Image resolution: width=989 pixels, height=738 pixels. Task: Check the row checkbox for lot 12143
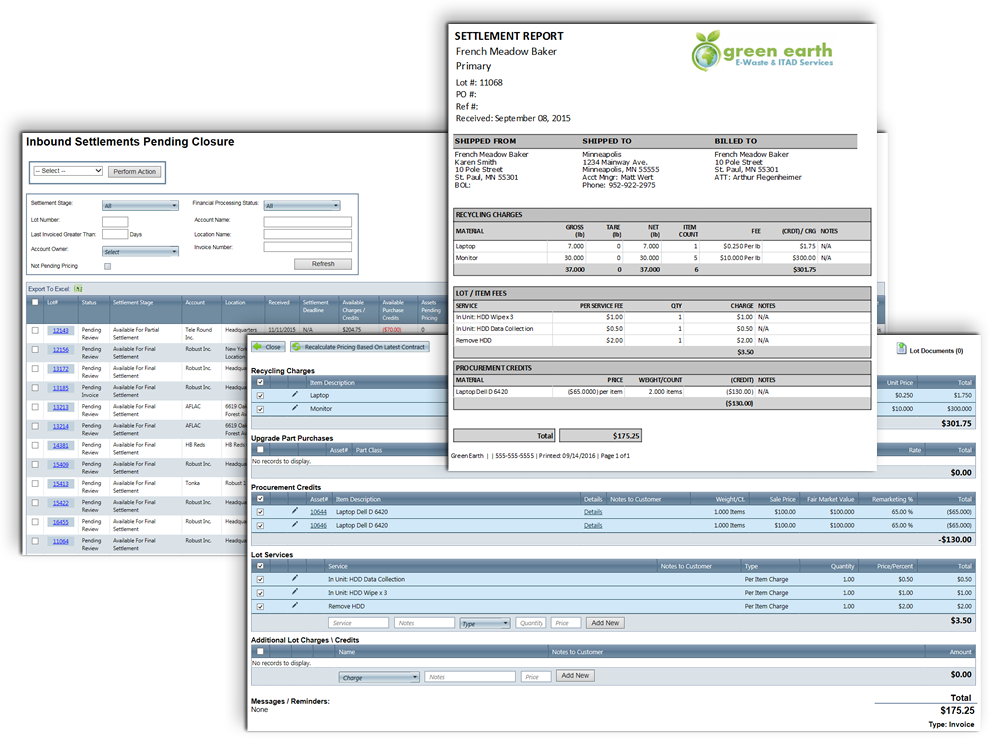pyautogui.click(x=35, y=330)
